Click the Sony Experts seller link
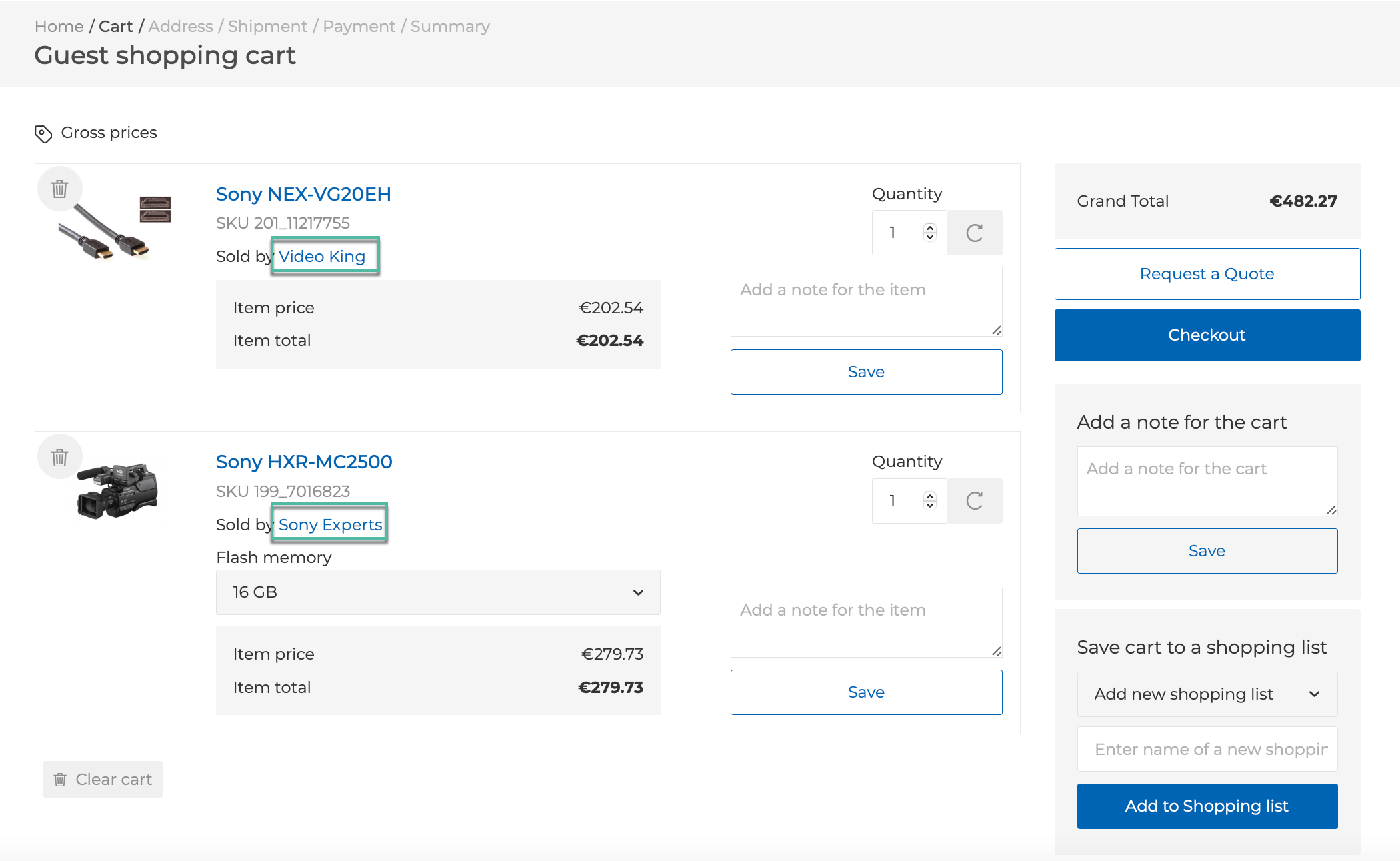 point(330,524)
